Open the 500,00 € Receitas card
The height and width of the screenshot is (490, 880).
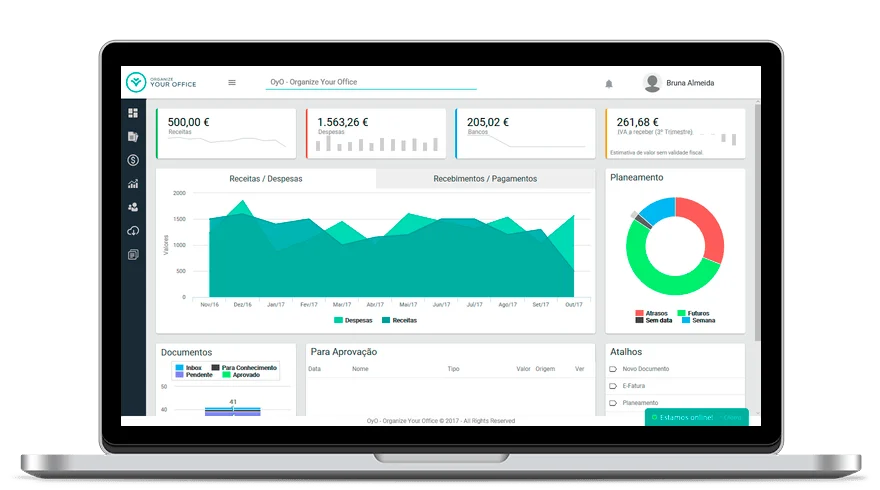(x=226, y=134)
